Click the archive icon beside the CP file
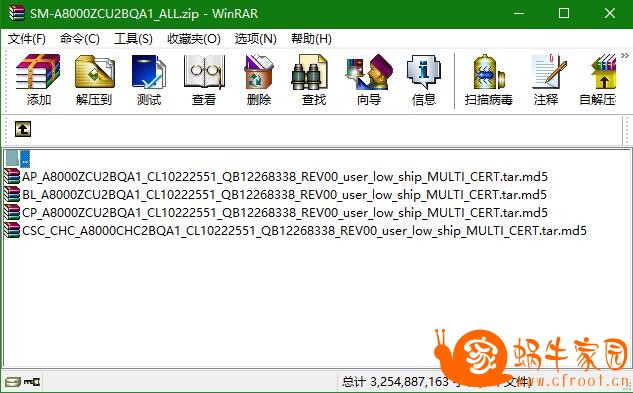This screenshot has width=633, height=393. tap(12, 212)
